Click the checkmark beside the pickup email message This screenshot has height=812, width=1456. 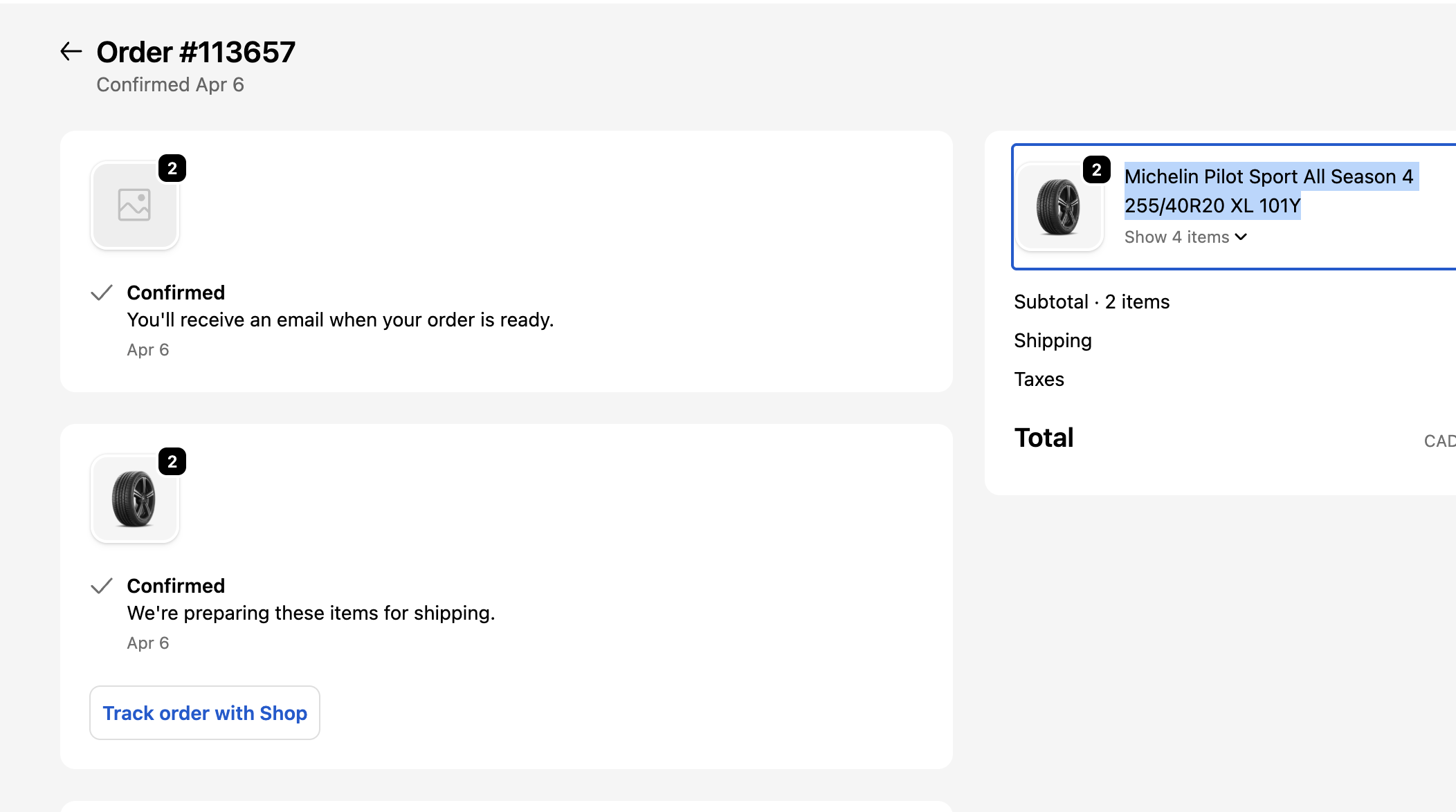click(102, 293)
